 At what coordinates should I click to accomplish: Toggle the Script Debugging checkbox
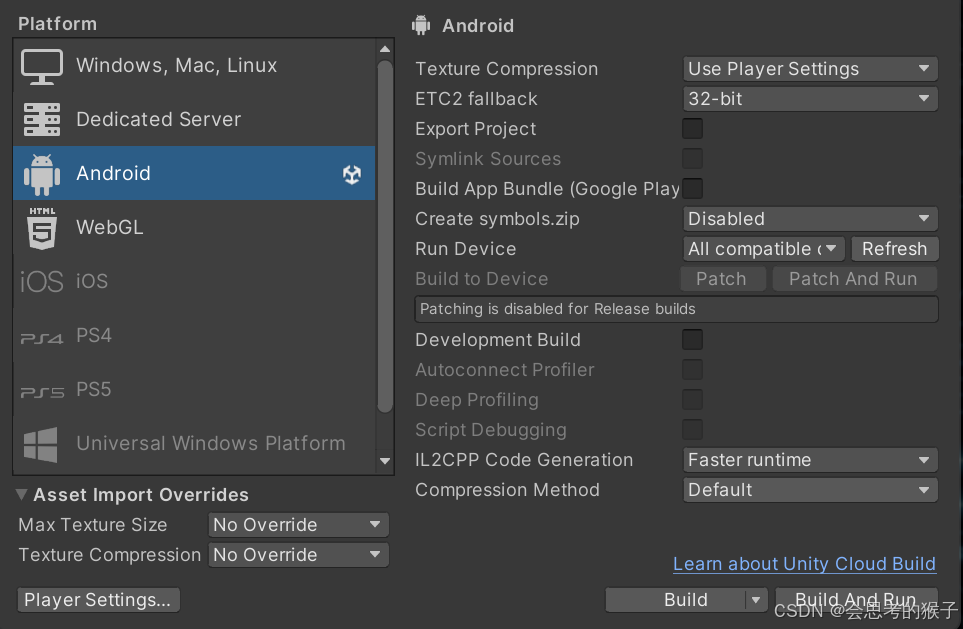(692, 429)
